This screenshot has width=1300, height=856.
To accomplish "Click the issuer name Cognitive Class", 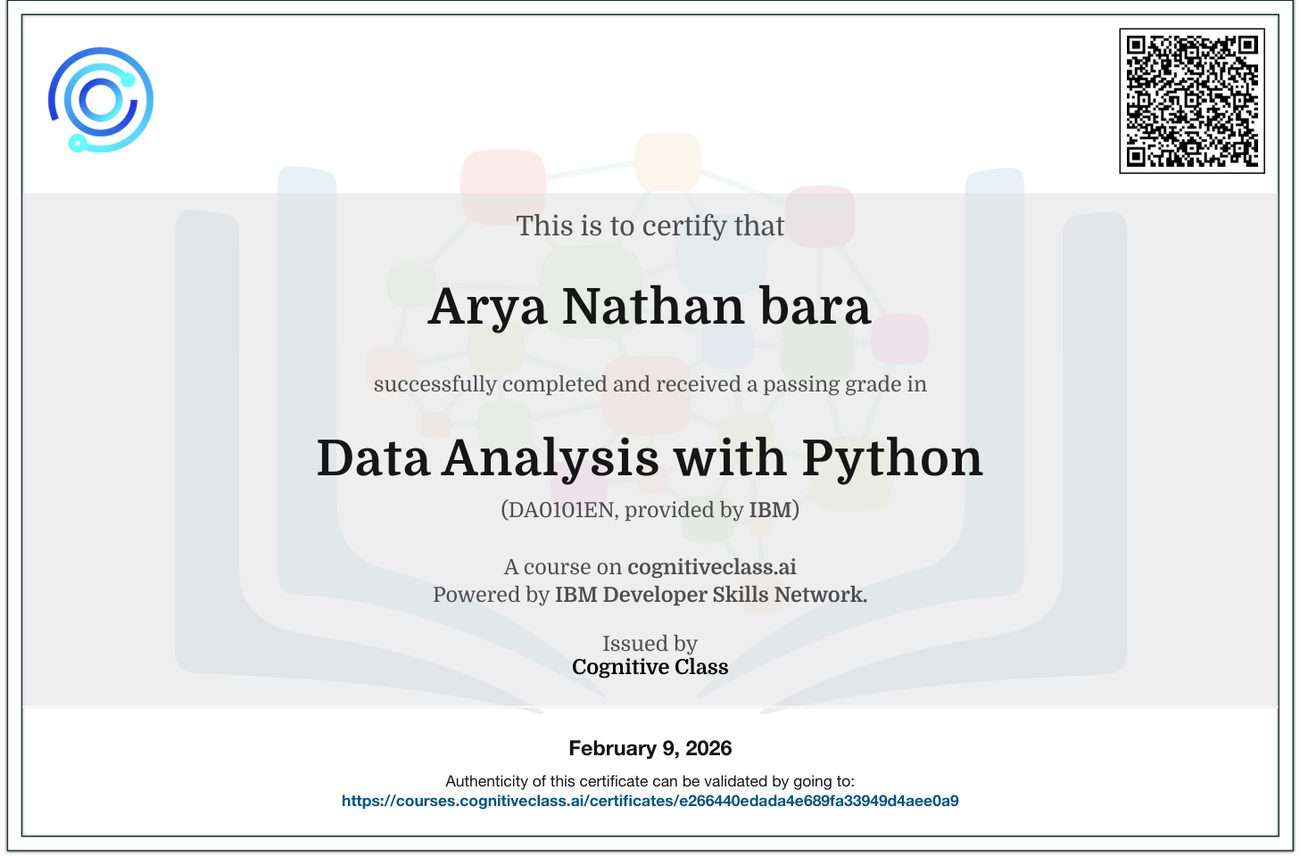I will [x=650, y=667].
